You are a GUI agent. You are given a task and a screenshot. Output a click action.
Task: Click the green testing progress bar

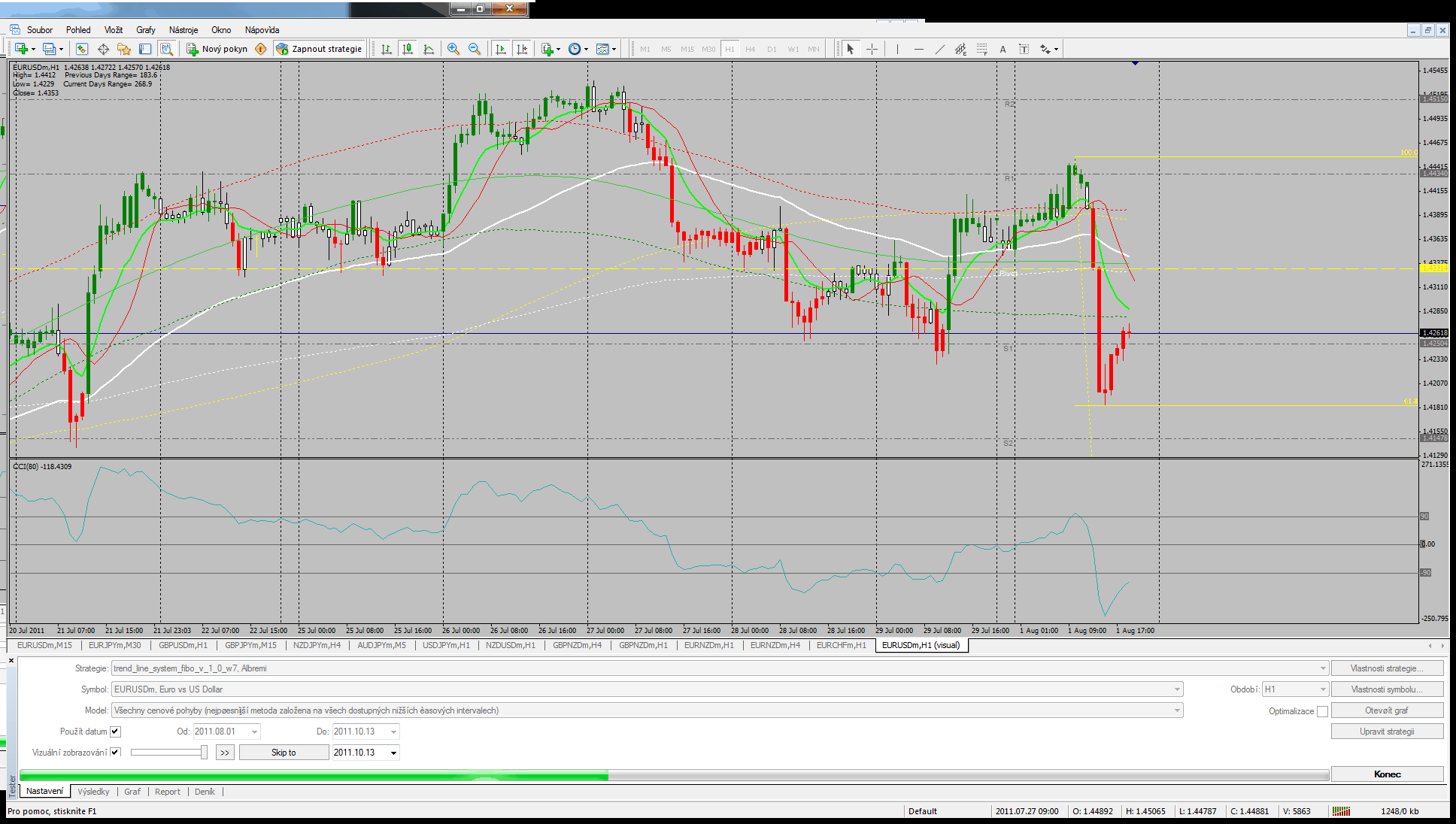tap(674, 775)
